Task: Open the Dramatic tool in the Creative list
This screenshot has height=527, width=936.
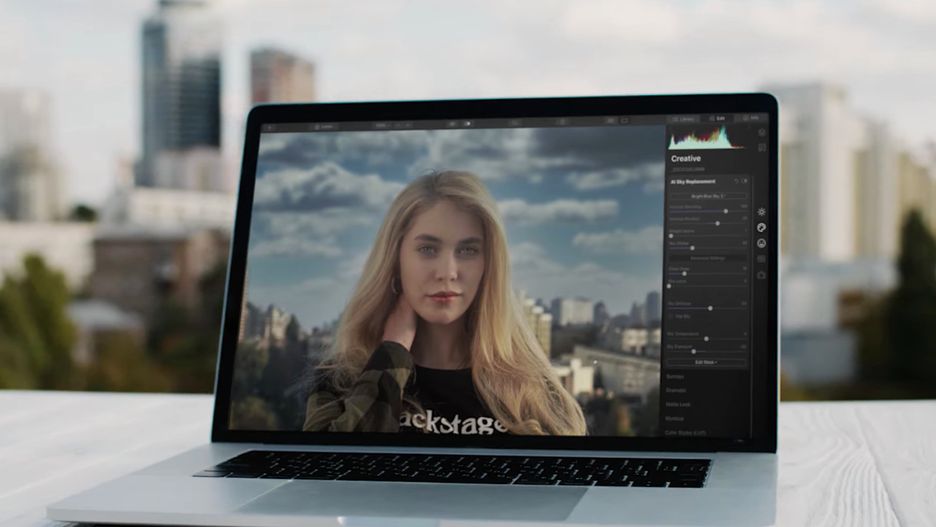Action: (x=676, y=390)
